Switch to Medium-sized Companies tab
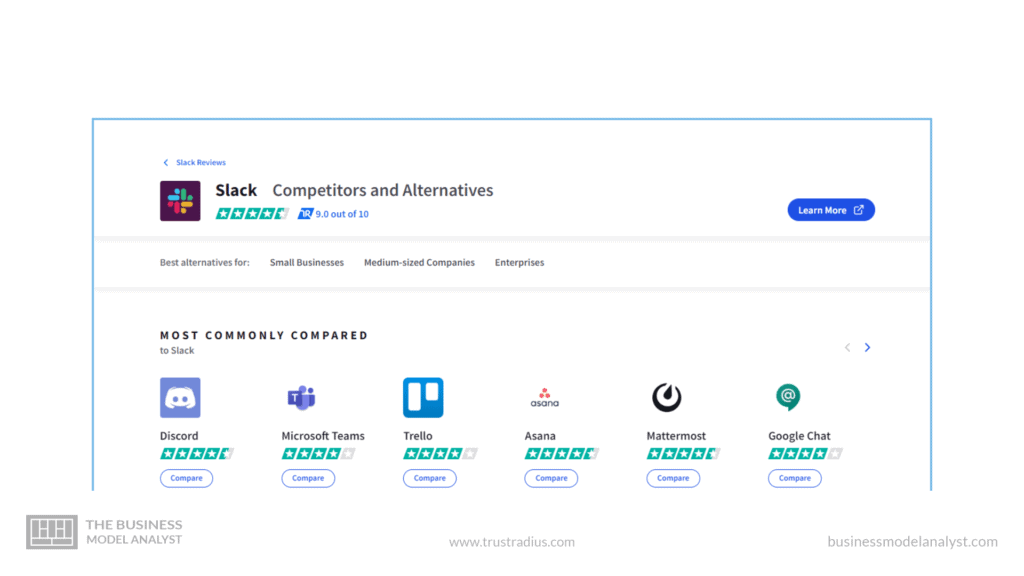The image size is (1024, 576). pos(419,263)
